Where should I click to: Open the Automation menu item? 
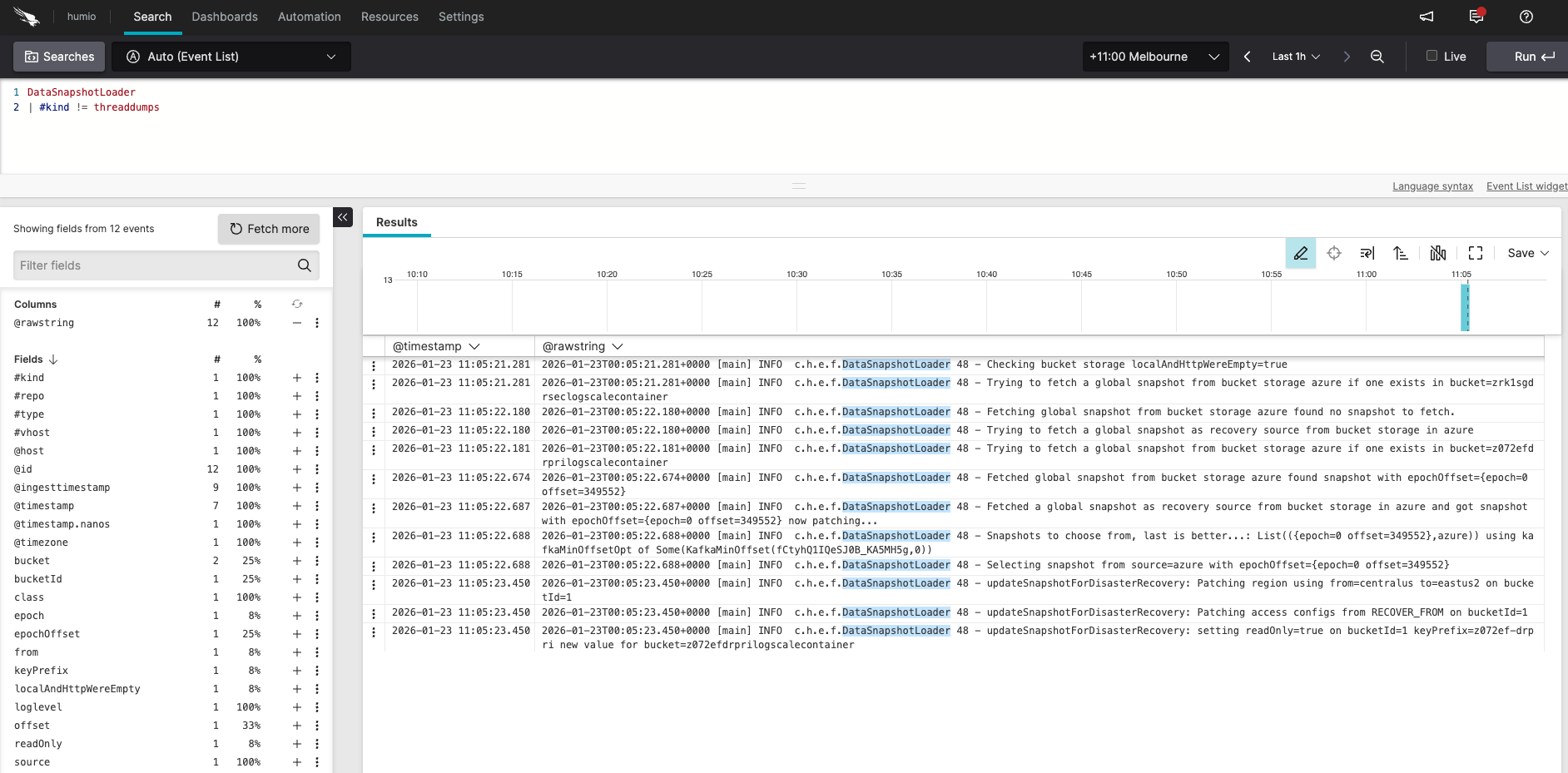[x=309, y=17]
